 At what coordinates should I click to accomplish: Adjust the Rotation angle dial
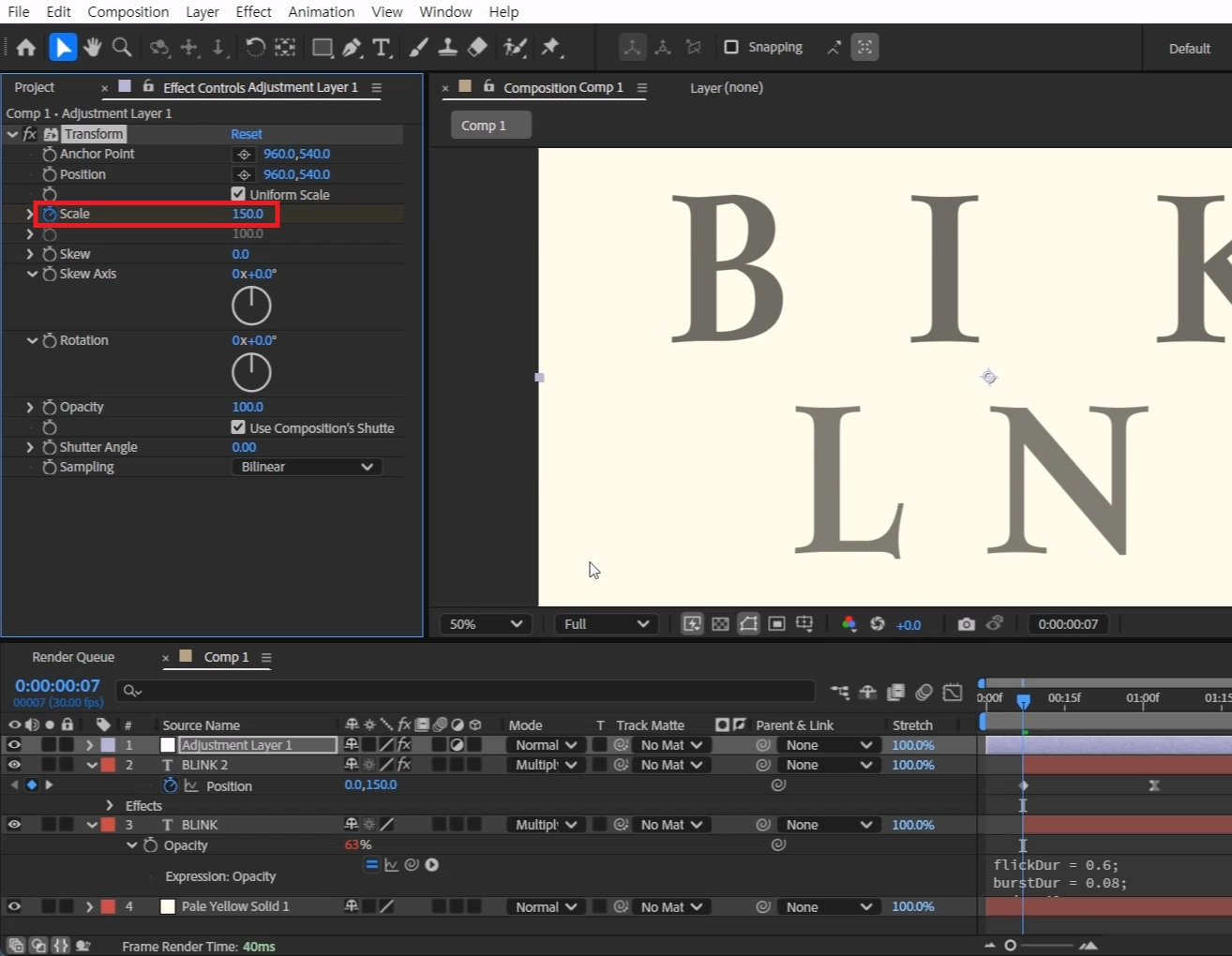(x=251, y=372)
